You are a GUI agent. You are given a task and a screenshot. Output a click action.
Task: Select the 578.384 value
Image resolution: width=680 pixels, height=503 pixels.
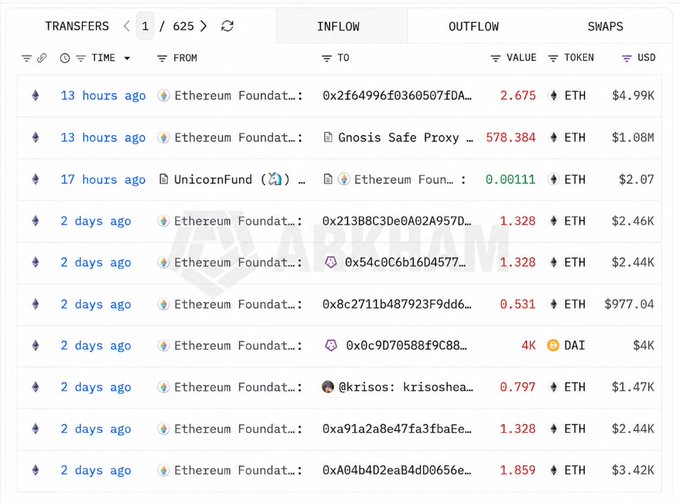pos(510,138)
